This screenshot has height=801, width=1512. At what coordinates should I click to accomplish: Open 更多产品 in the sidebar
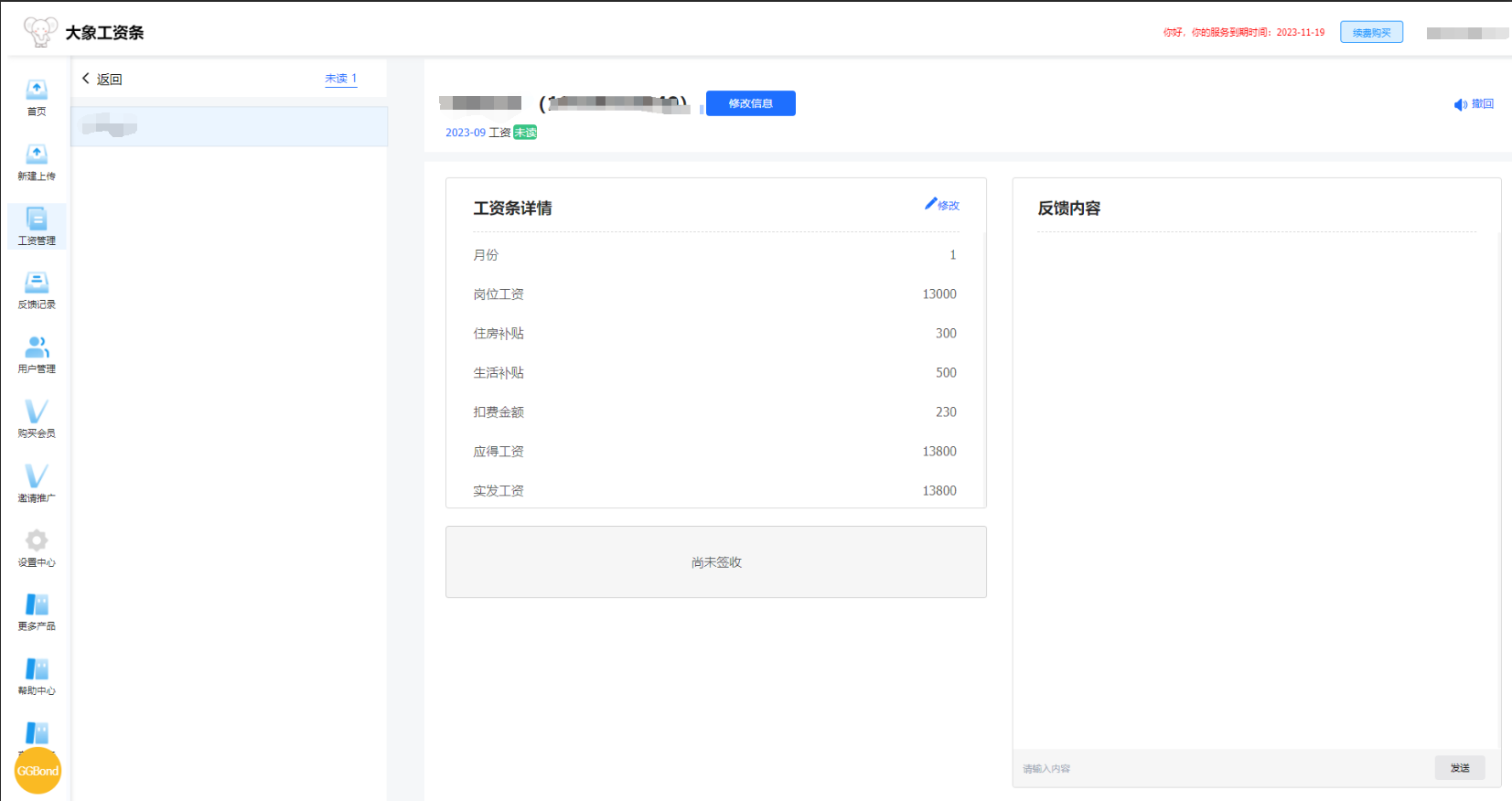point(37,613)
